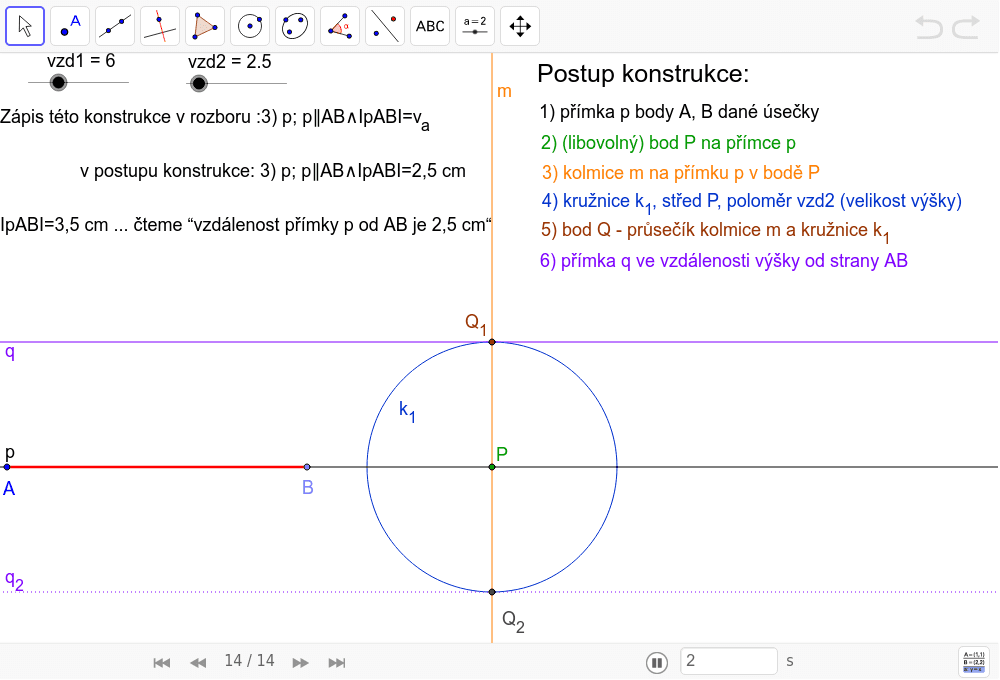Select the Perpendicular line tool
The width and height of the screenshot is (1000, 680).
tap(160, 26)
